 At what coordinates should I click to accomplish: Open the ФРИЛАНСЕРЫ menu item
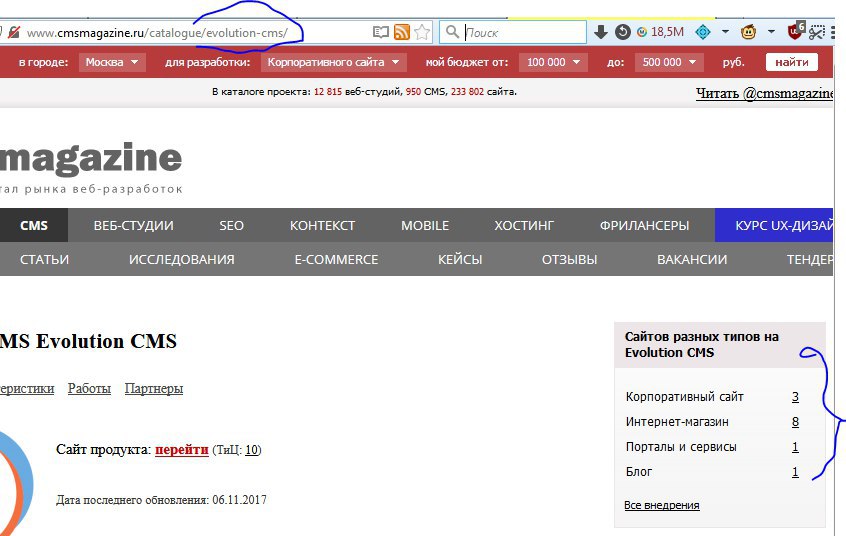point(644,225)
